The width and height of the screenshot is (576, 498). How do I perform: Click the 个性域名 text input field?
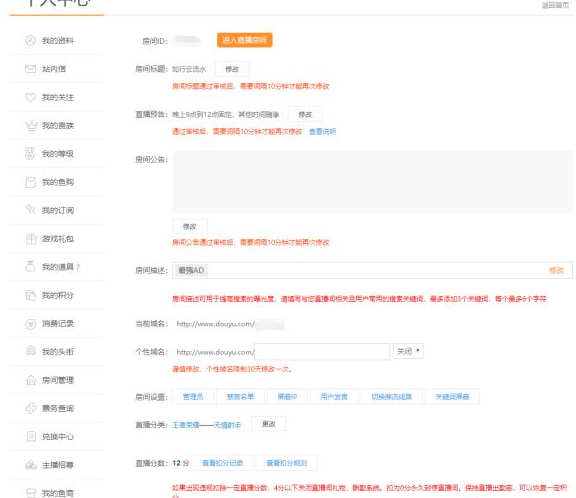click(x=322, y=351)
